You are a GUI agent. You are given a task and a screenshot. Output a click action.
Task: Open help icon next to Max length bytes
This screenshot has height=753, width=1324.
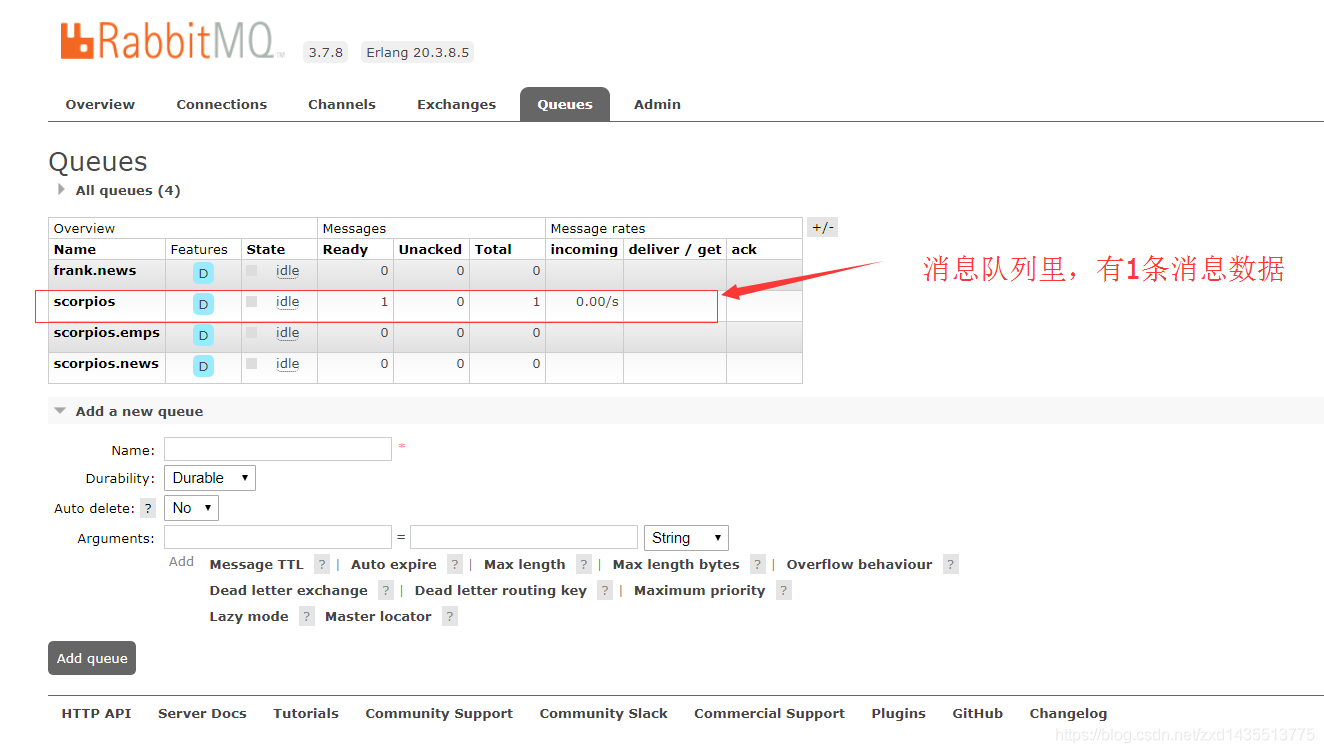pos(758,564)
